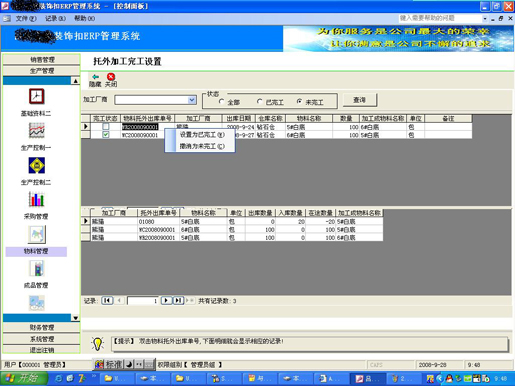Open the 基础资料二 clock icon
The height and width of the screenshot is (386, 515).
(36, 97)
